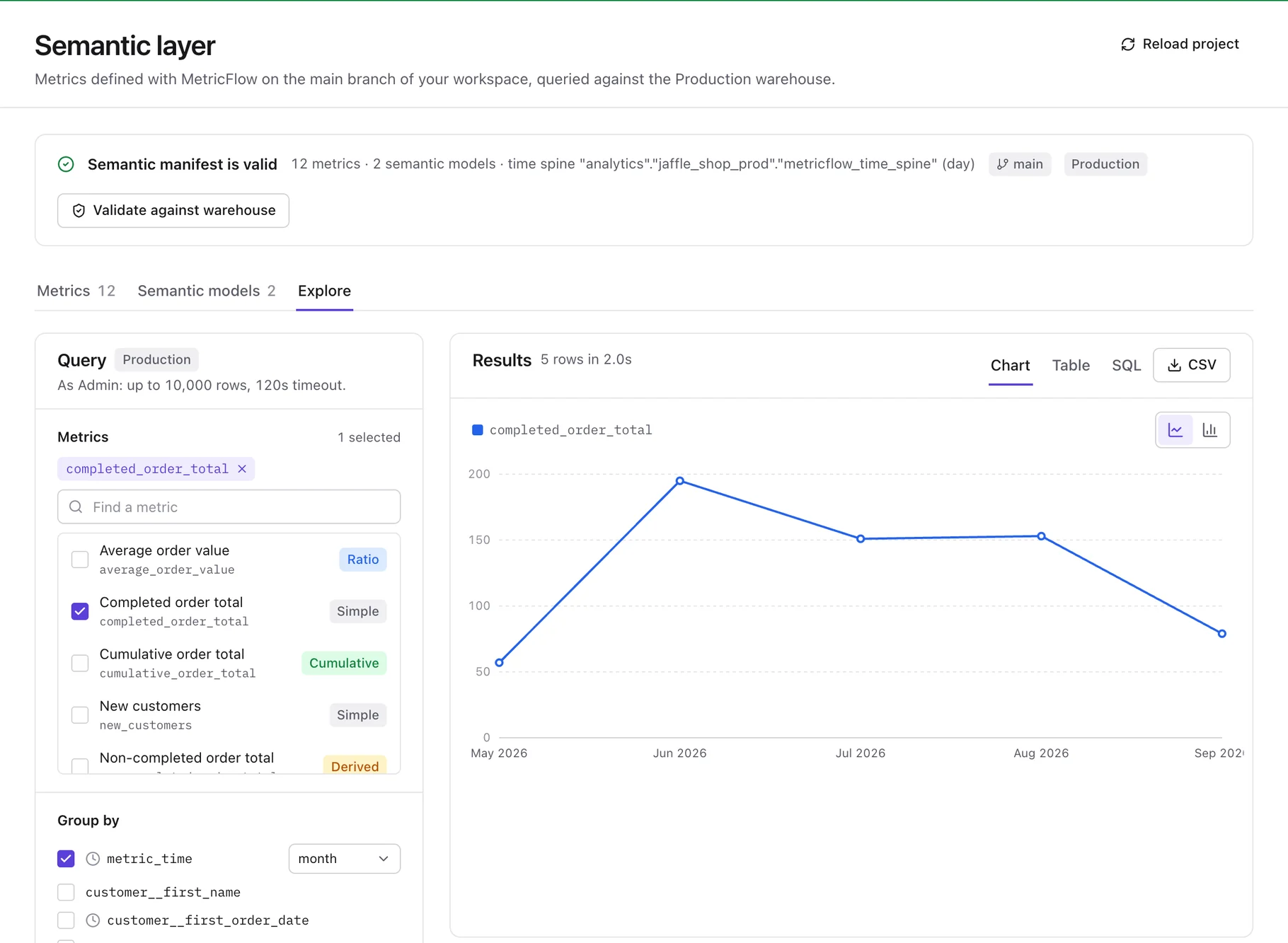Click the 'Semantic manifest is valid' text
Viewport: 1288px width, 943px height.
183,164
